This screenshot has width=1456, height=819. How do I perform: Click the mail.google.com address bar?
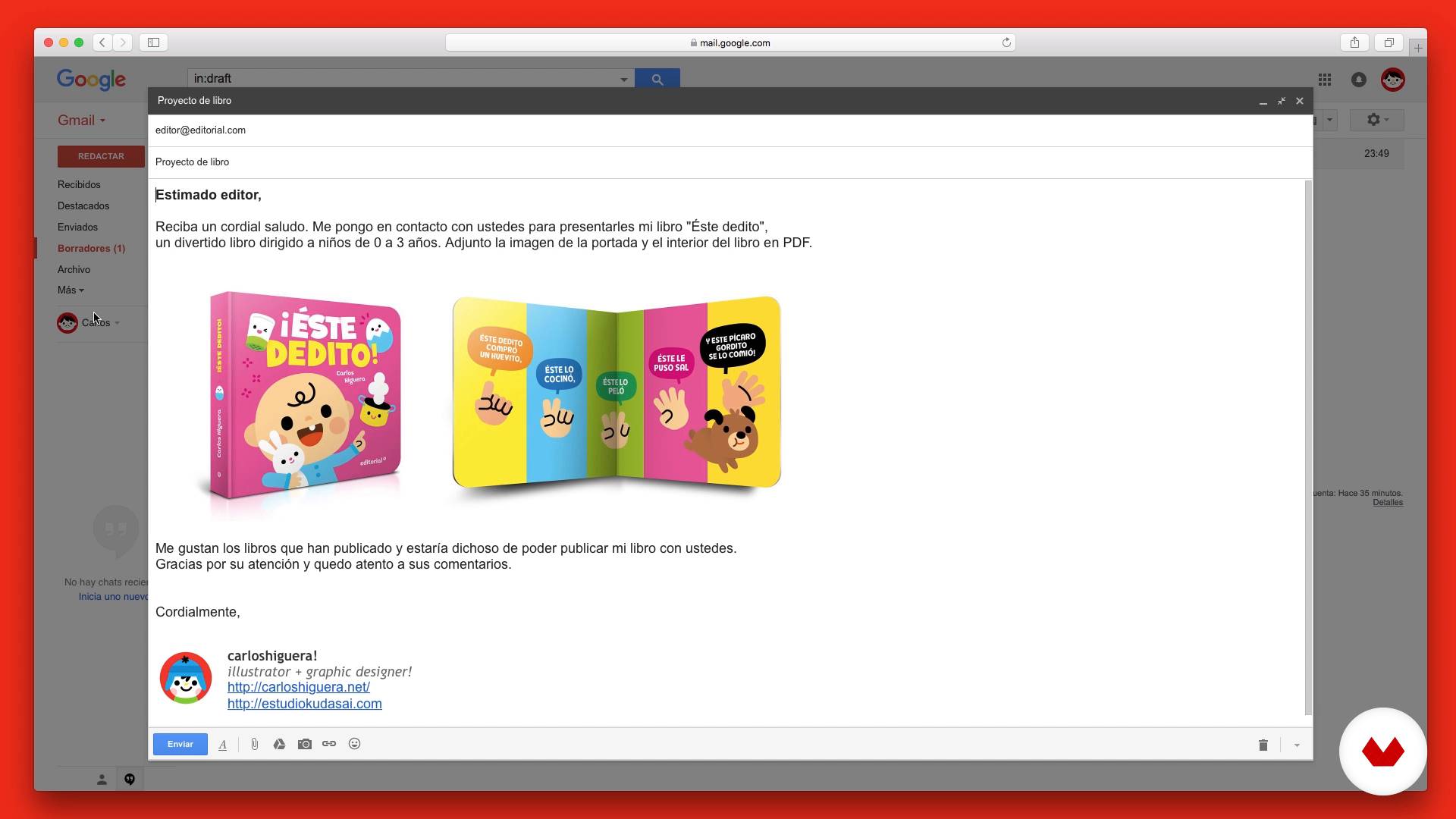[x=730, y=43]
